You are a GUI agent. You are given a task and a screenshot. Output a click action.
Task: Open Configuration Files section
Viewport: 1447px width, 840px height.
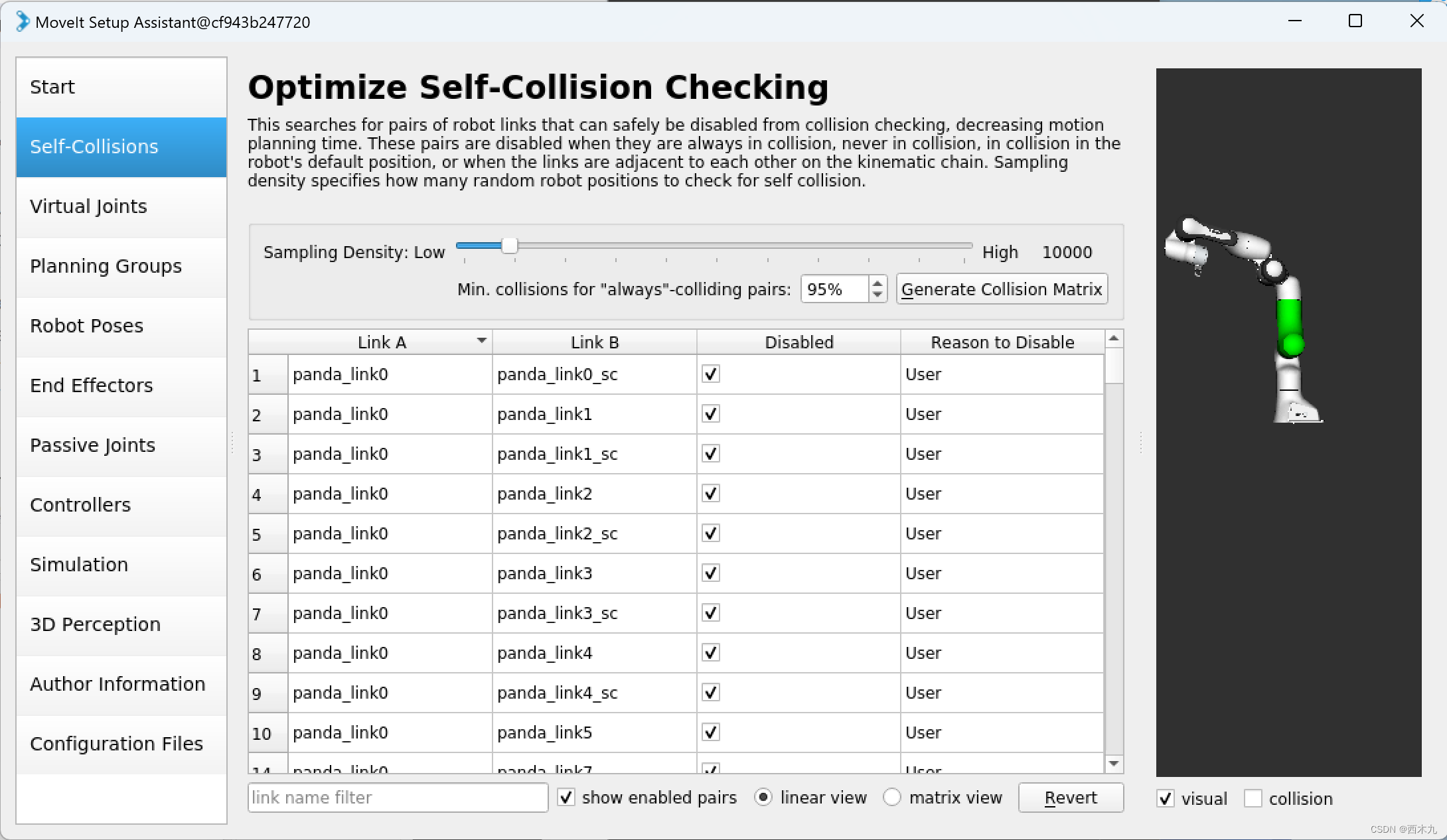[x=121, y=744]
